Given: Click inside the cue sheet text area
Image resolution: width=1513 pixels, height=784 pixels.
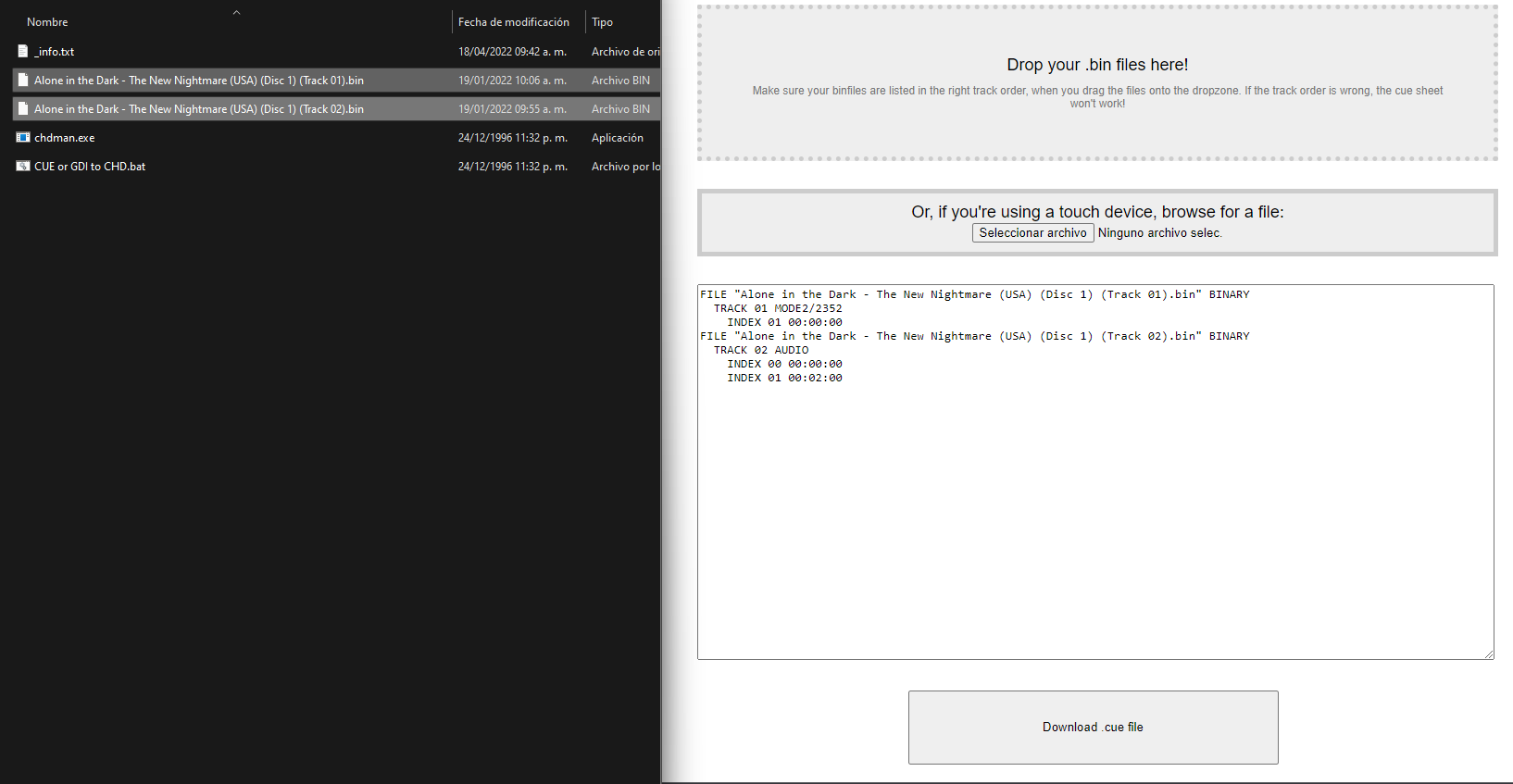Looking at the screenshot, I should [1095, 472].
